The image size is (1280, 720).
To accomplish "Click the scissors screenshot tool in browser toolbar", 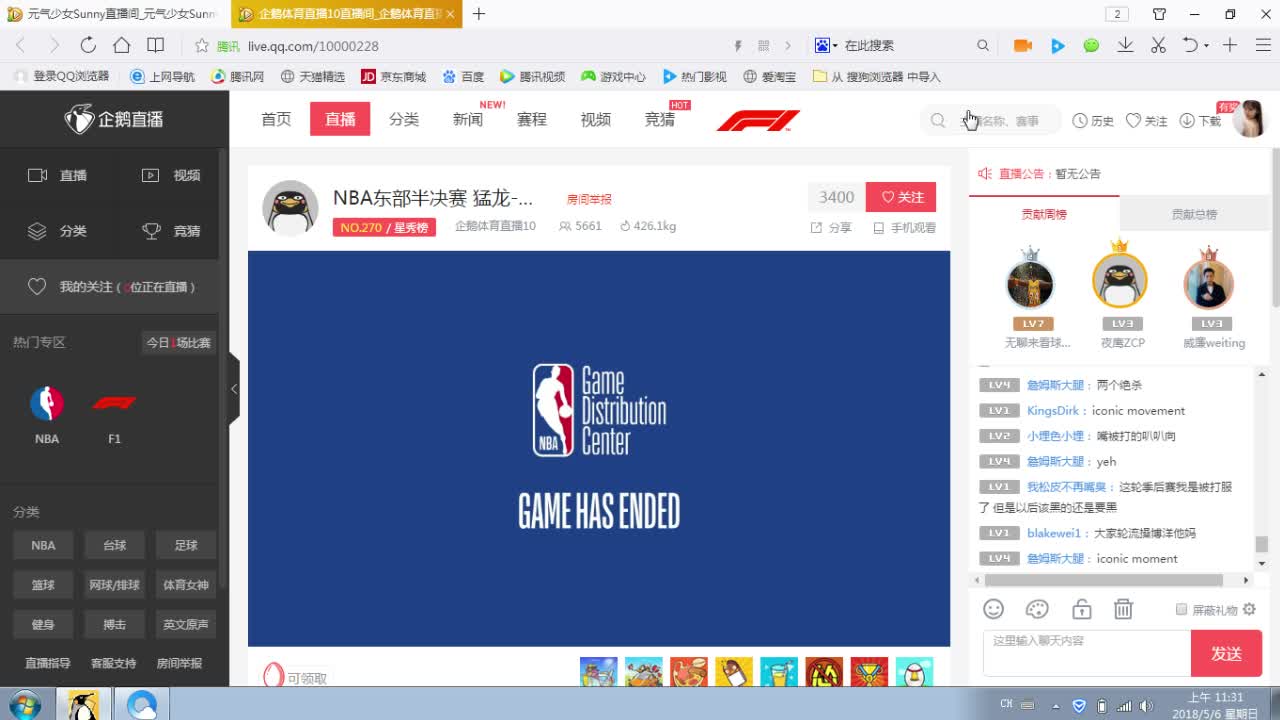I will click(1158, 45).
